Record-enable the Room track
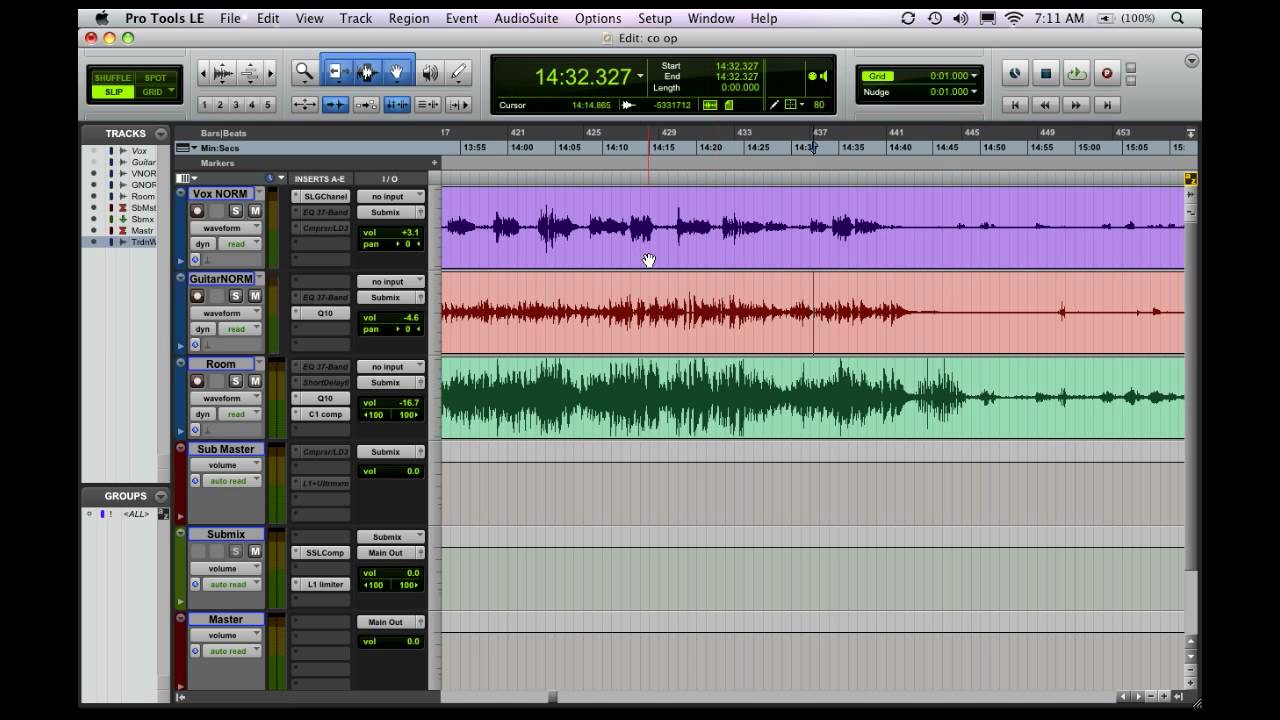 coord(197,381)
